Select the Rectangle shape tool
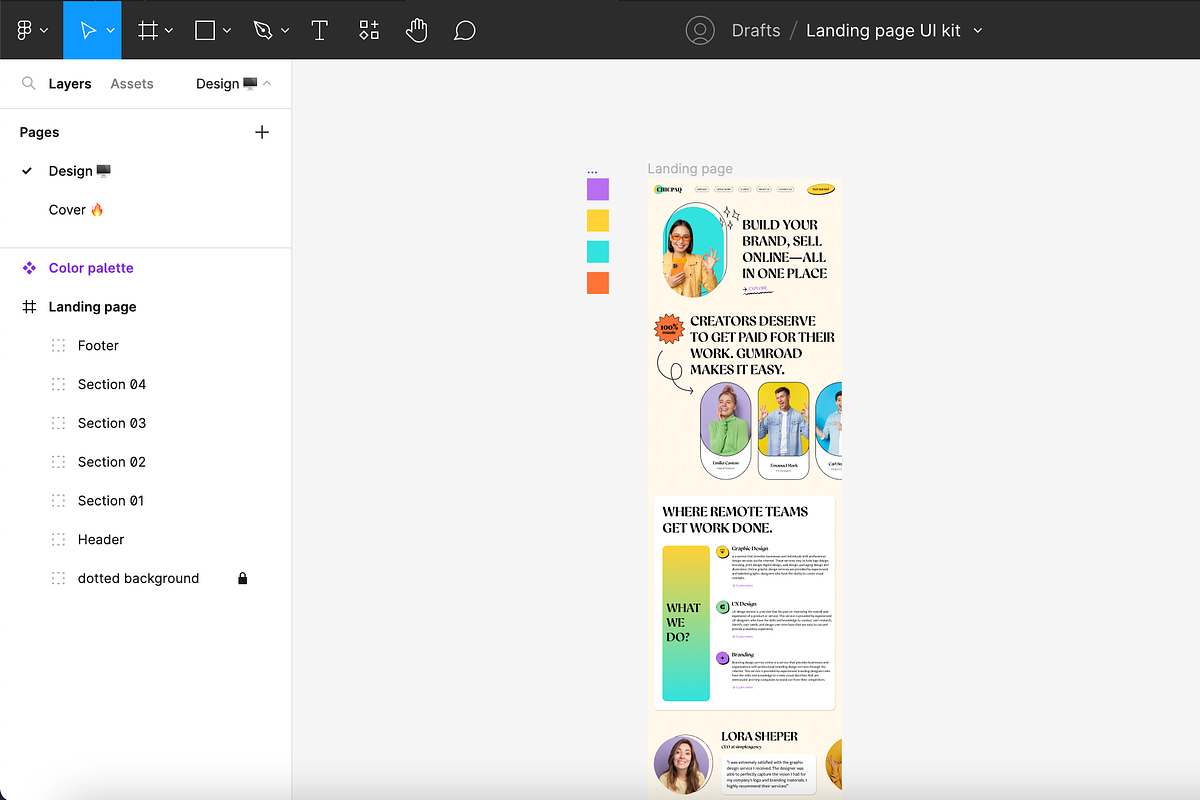The width and height of the screenshot is (1200, 800). click(x=205, y=30)
